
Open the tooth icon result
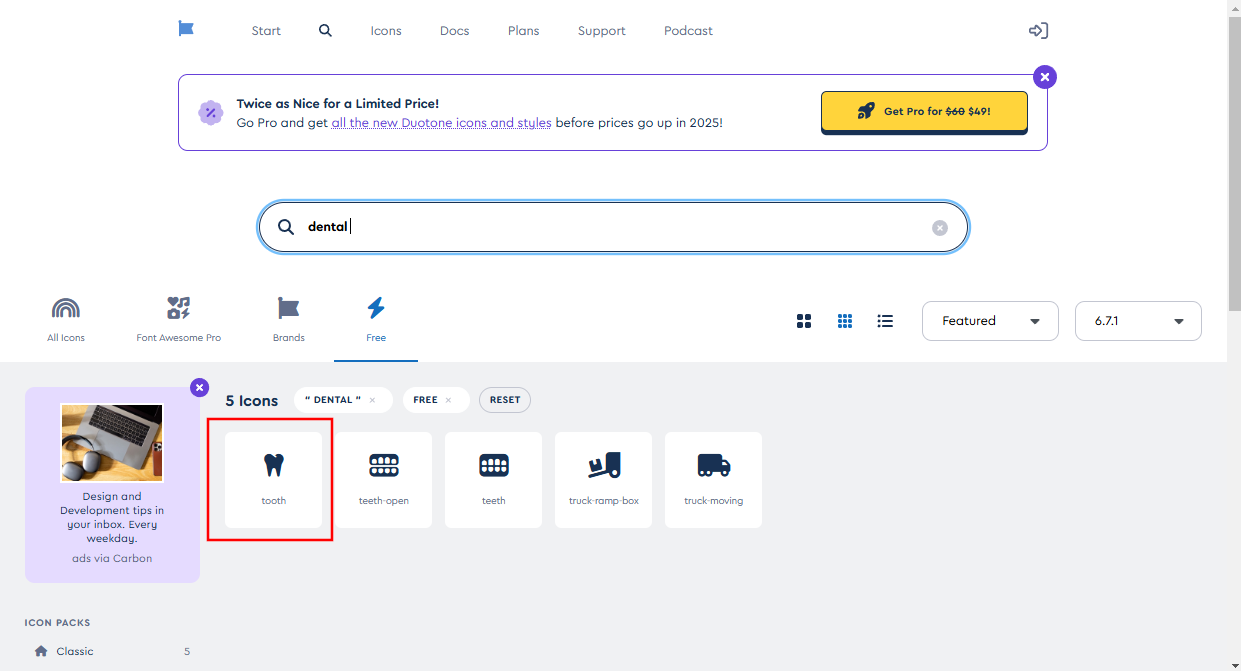[273, 479]
